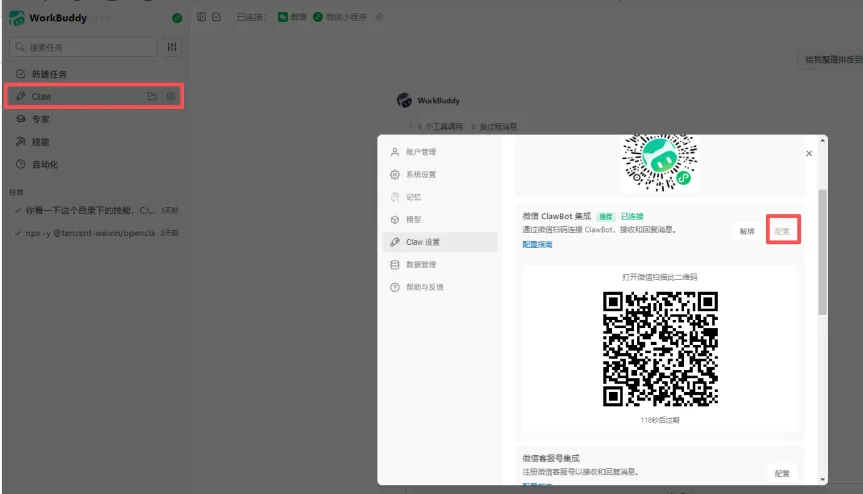This screenshot has width=863, height=494.
Task: Click the 微信客服号集成 heading
Action: click(551, 458)
